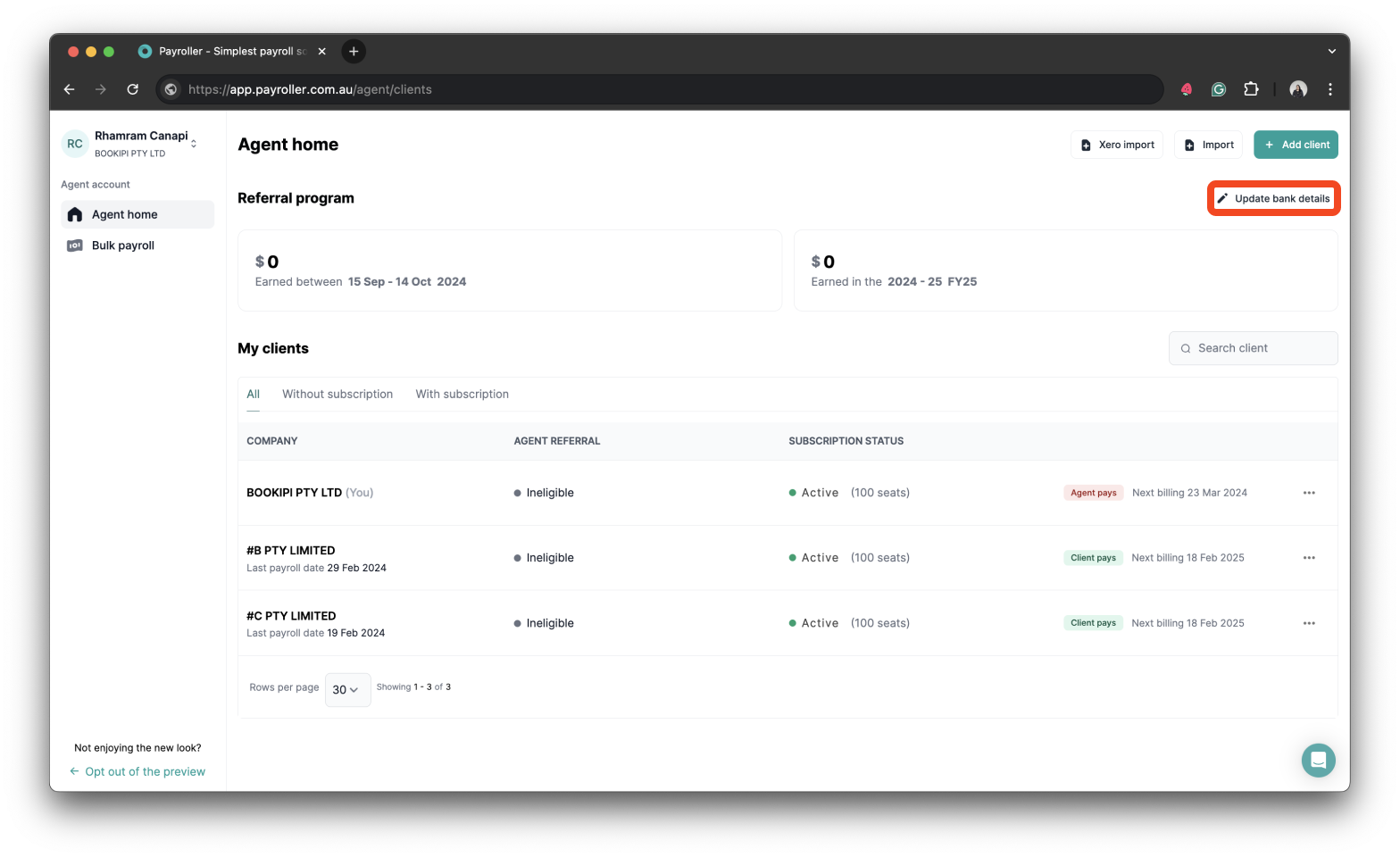The width and height of the screenshot is (1400, 857).
Task: Click Active status for #C PTY LIMITED
Action: point(813,623)
